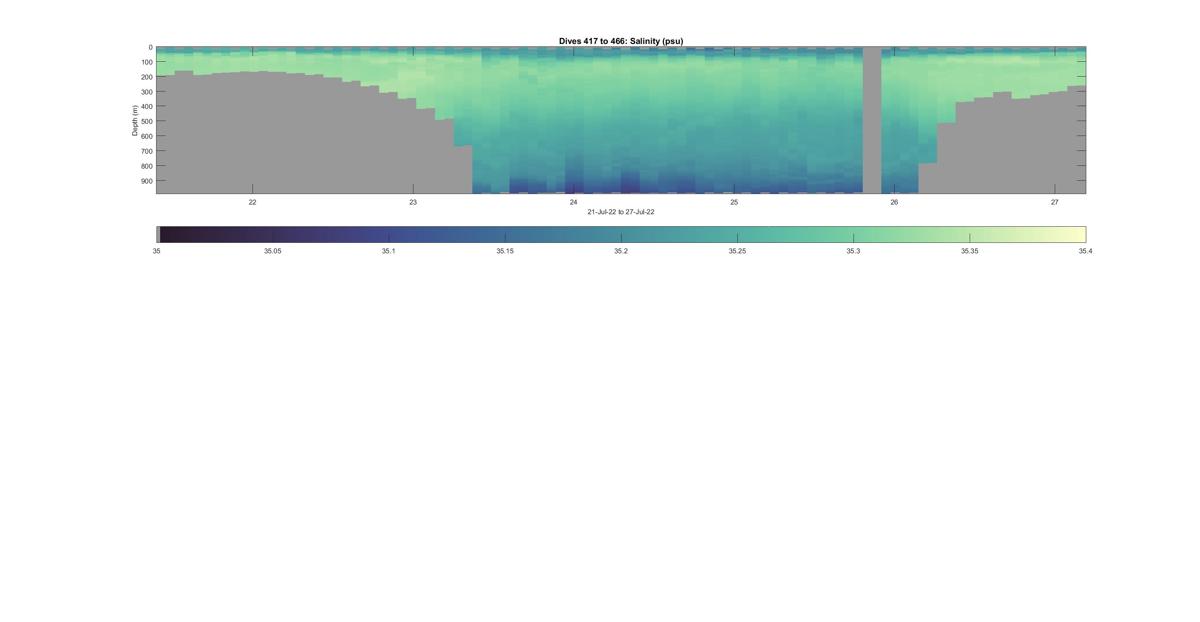Image resolution: width=1200 pixels, height=622 pixels.
Task: Click depth tick label '100'
Action: [x=146, y=62]
